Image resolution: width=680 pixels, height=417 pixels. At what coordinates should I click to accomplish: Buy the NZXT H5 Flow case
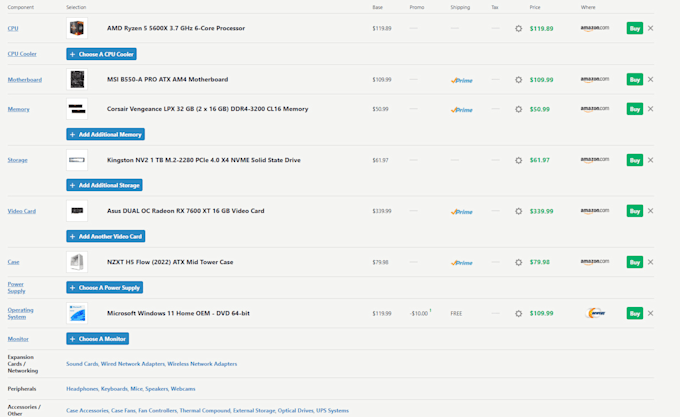(x=634, y=262)
